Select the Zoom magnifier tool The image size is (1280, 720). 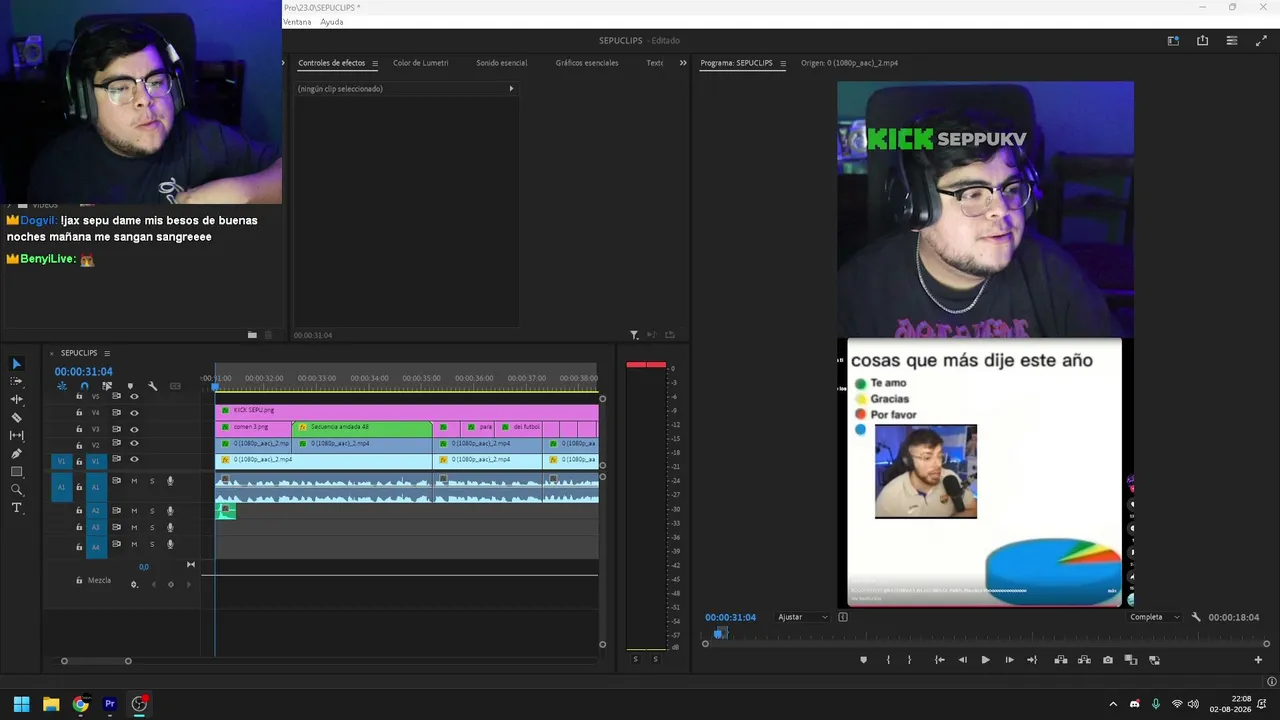(16, 490)
